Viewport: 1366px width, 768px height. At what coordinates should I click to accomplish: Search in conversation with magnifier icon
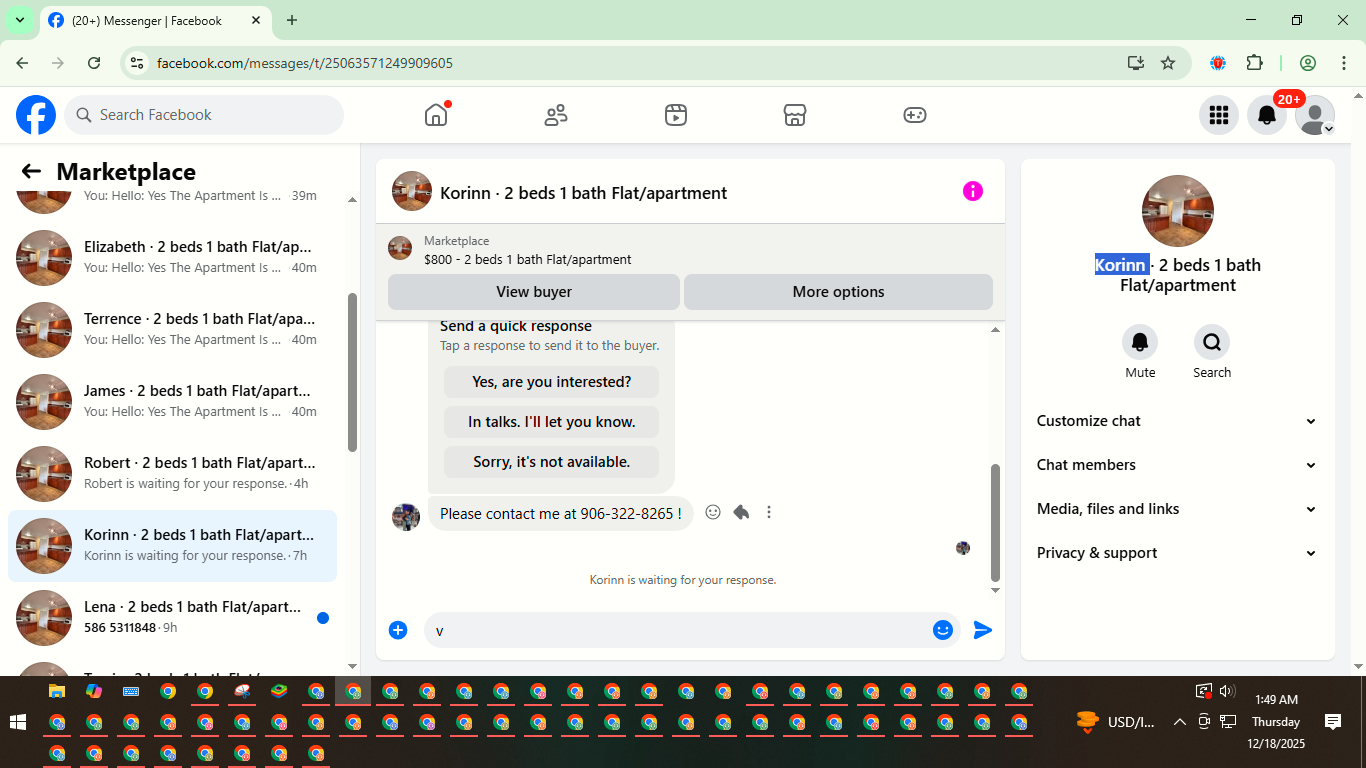1212,342
